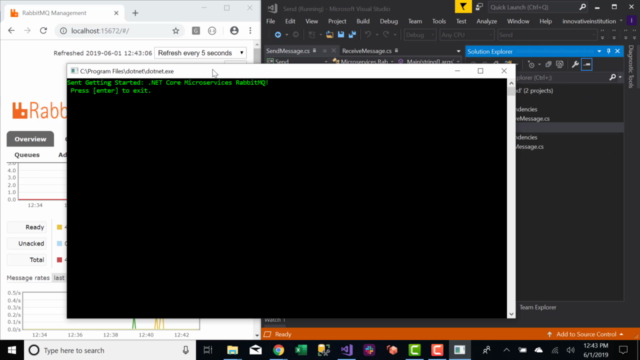Switch to the ReceiveMessage.cs editor tab

tap(367, 51)
